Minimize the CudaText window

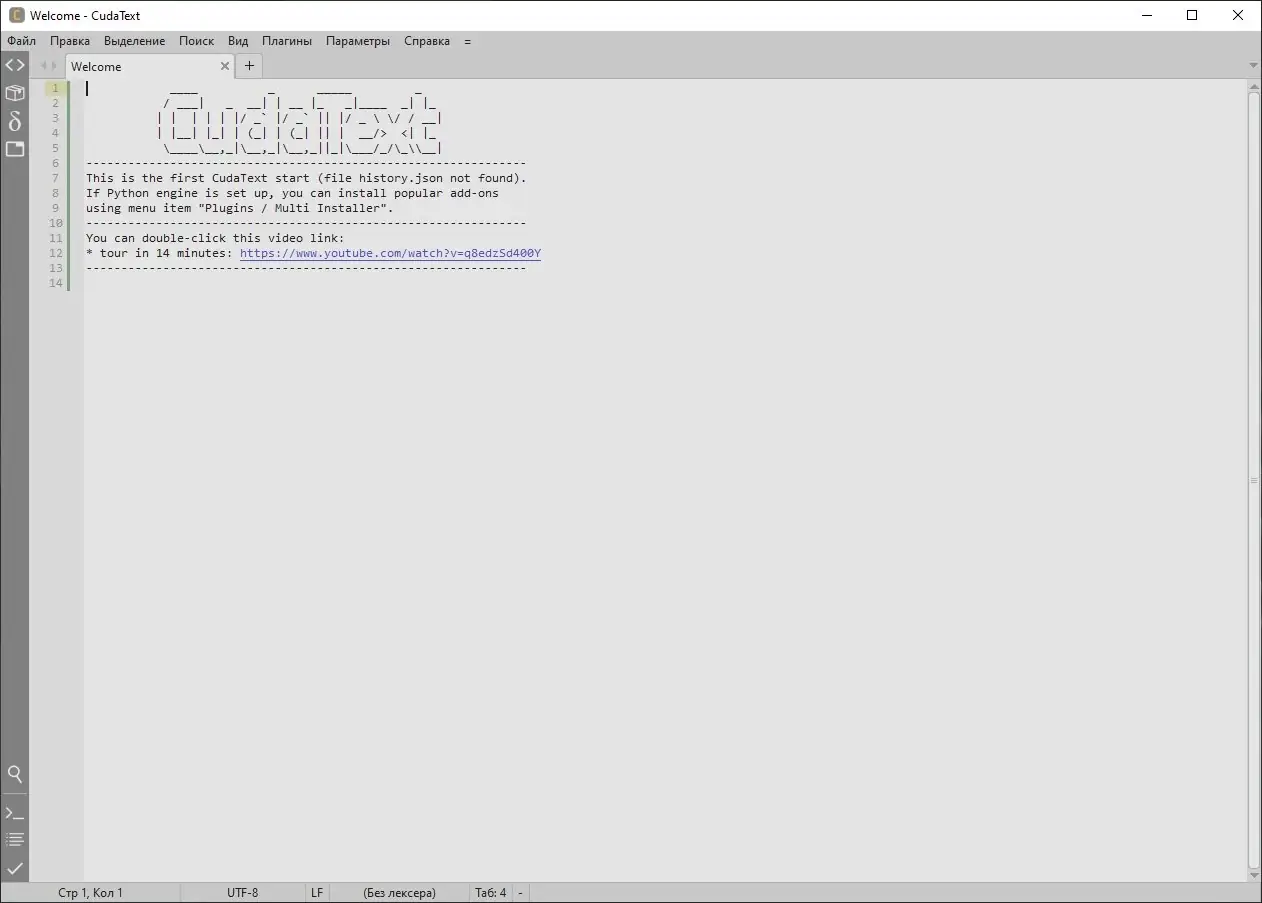[1146, 15]
